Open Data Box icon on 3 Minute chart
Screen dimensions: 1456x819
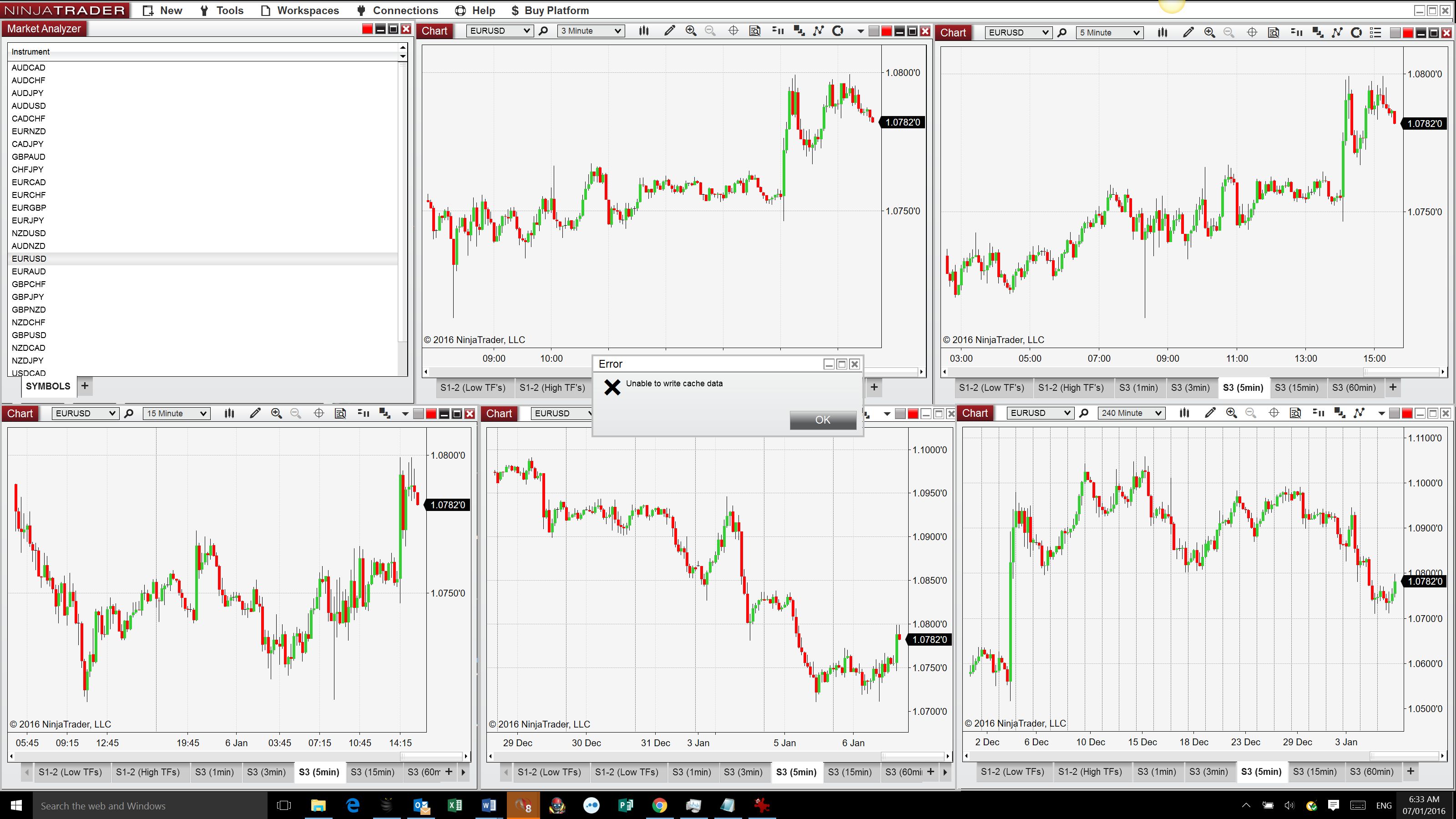754,31
